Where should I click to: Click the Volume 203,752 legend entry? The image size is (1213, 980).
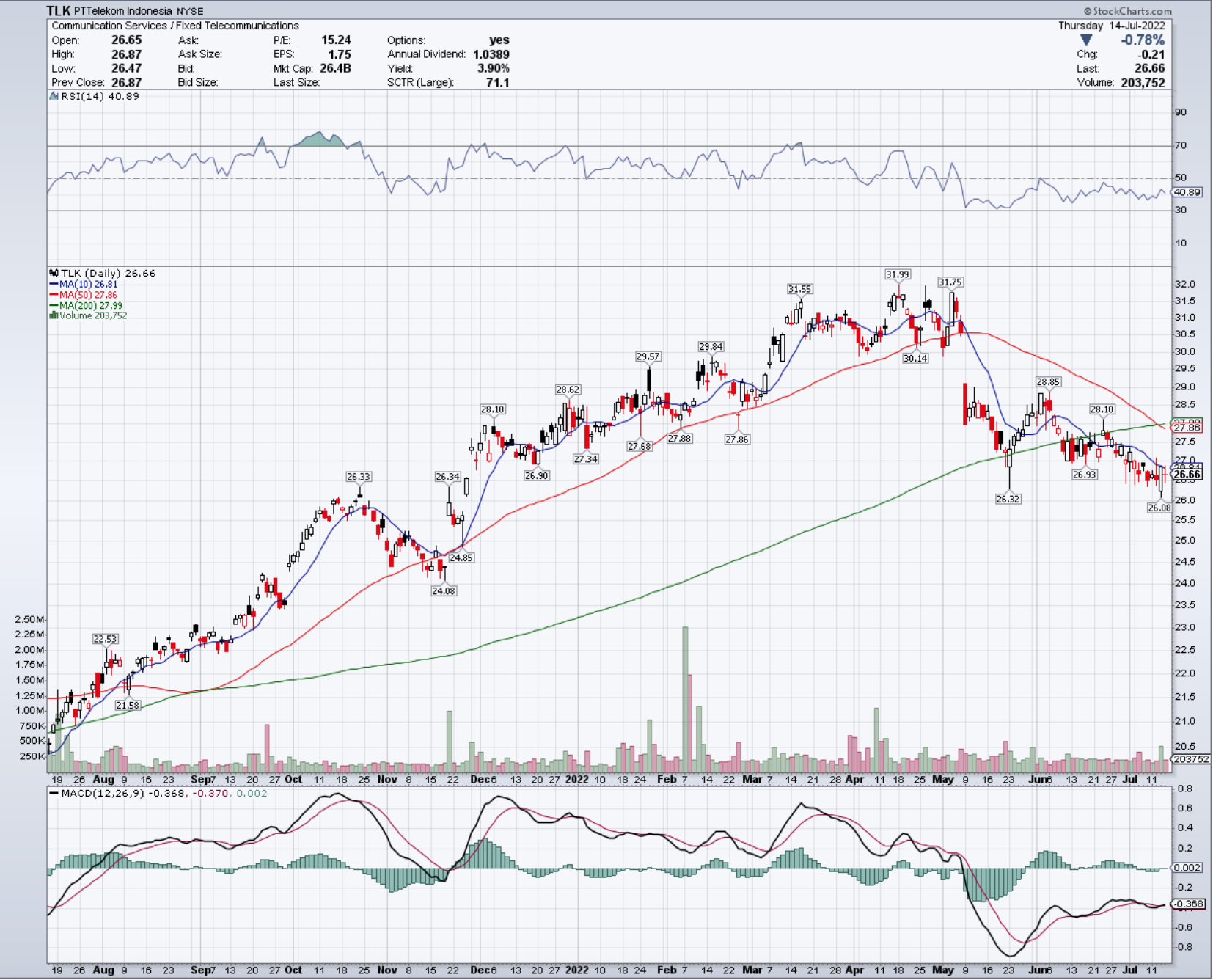click(x=88, y=315)
